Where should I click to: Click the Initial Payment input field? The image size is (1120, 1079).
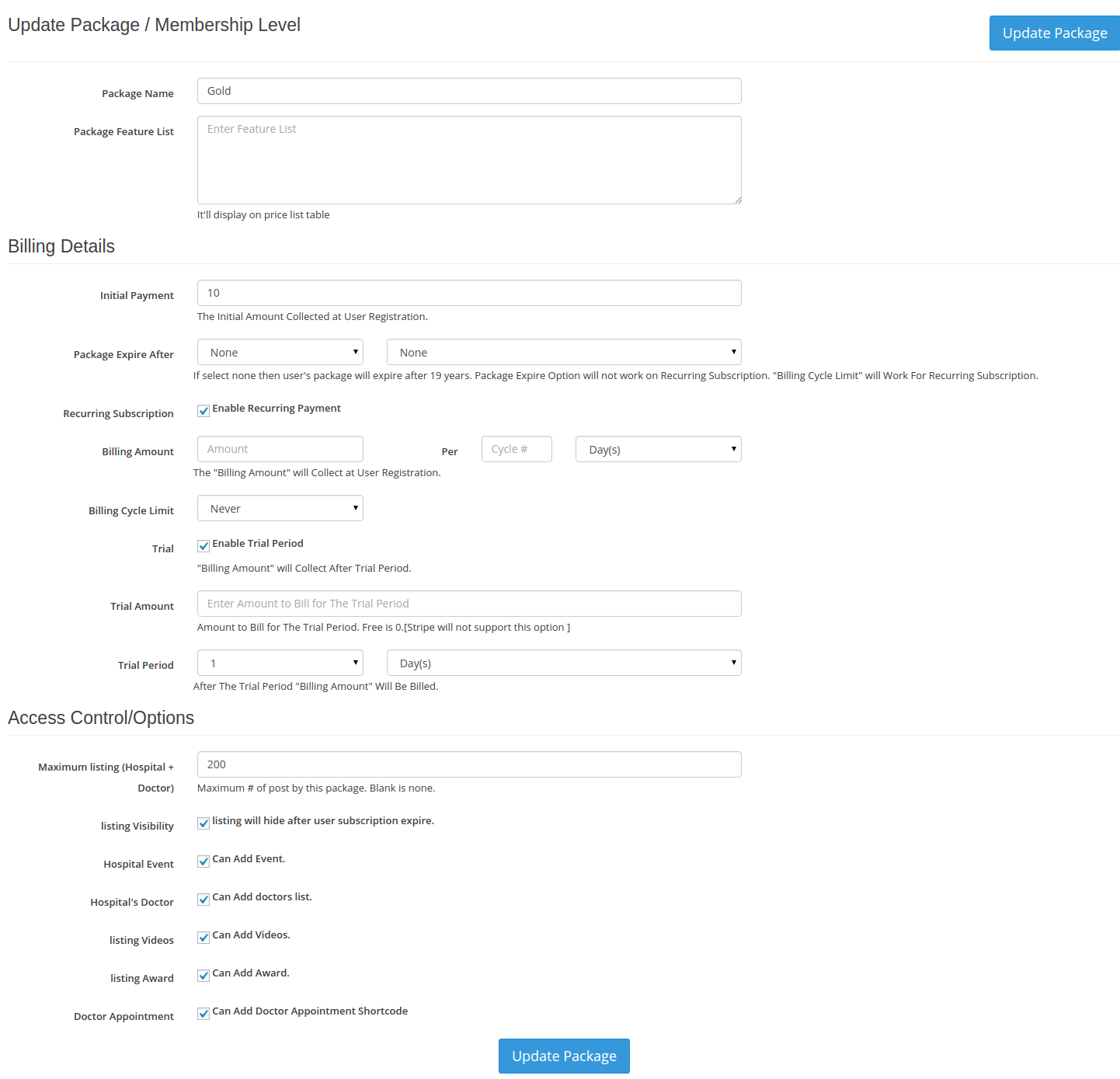pyautogui.click(x=469, y=293)
